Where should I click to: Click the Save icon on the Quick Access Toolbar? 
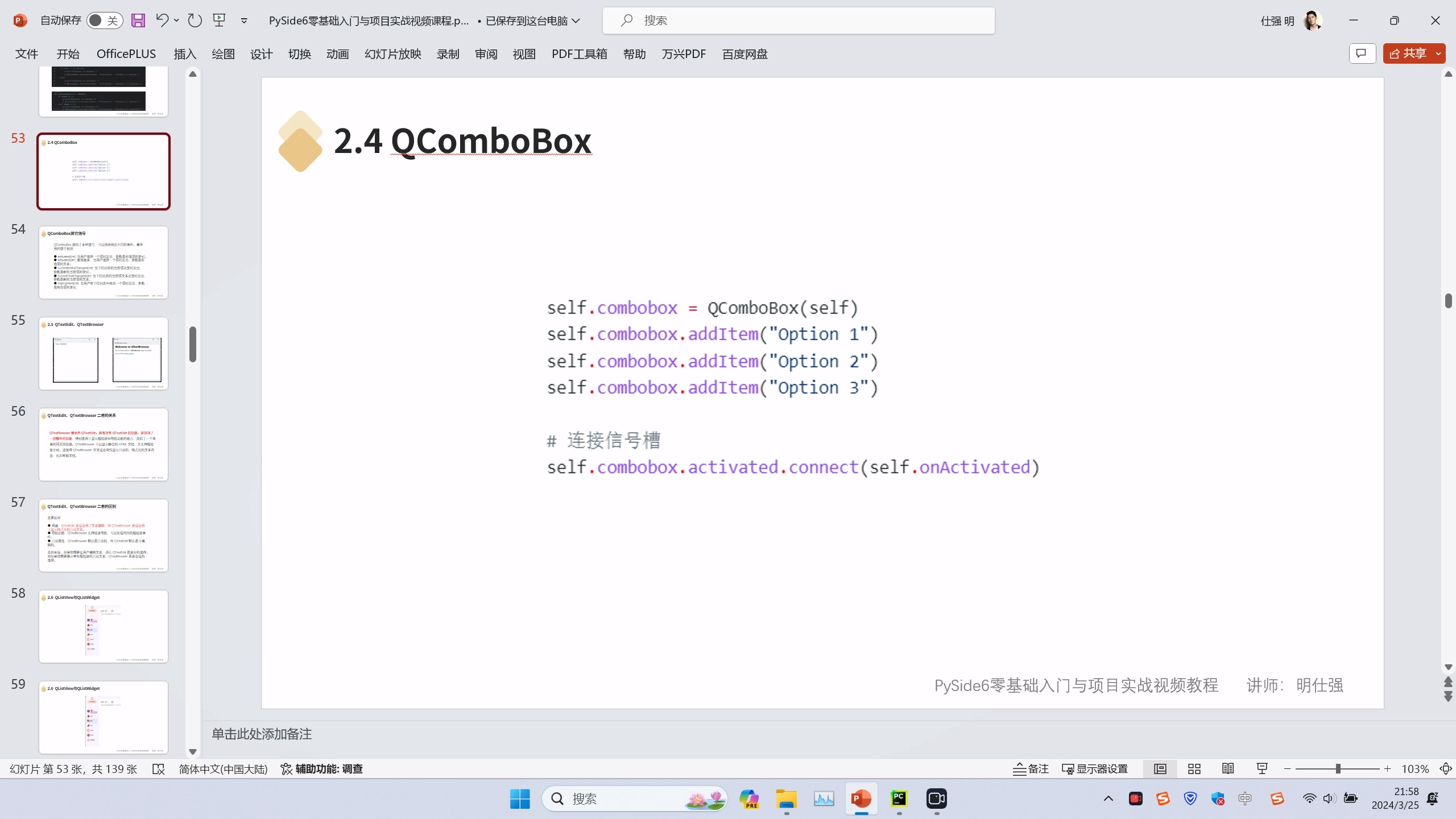(138, 20)
